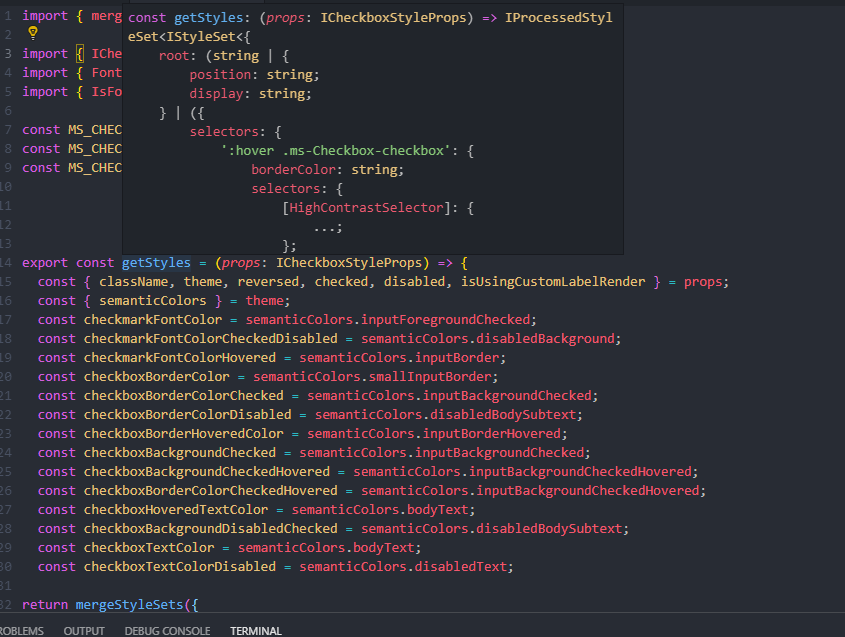Image resolution: width=845 pixels, height=637 pixels.
Task: Click ':hover .ms-Checkbox-checkbox' string in tooltip
Action: click(x=336, y=151)
